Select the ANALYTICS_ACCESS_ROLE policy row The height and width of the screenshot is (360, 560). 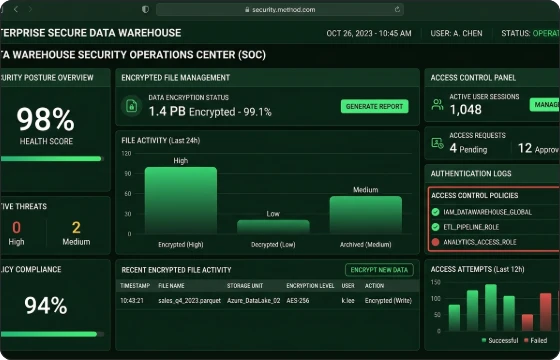click(x=494, y=242)
